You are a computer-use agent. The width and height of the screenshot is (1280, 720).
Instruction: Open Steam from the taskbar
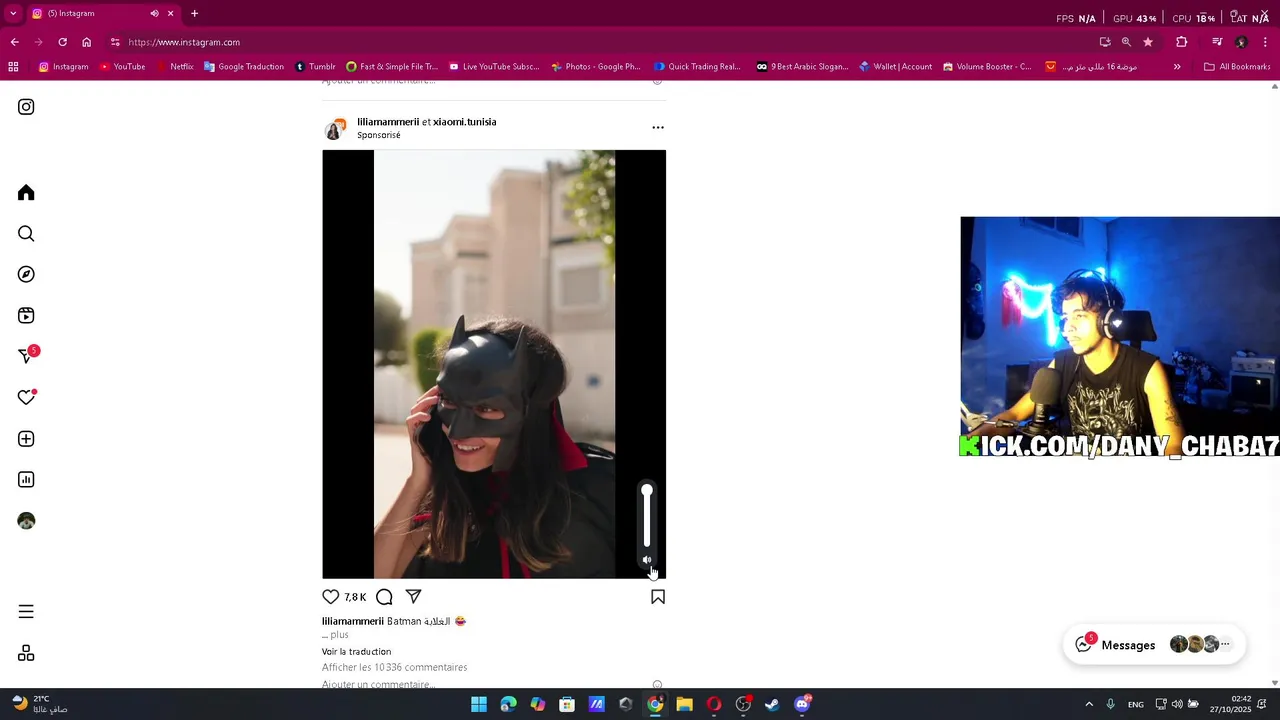pos(772,704)
